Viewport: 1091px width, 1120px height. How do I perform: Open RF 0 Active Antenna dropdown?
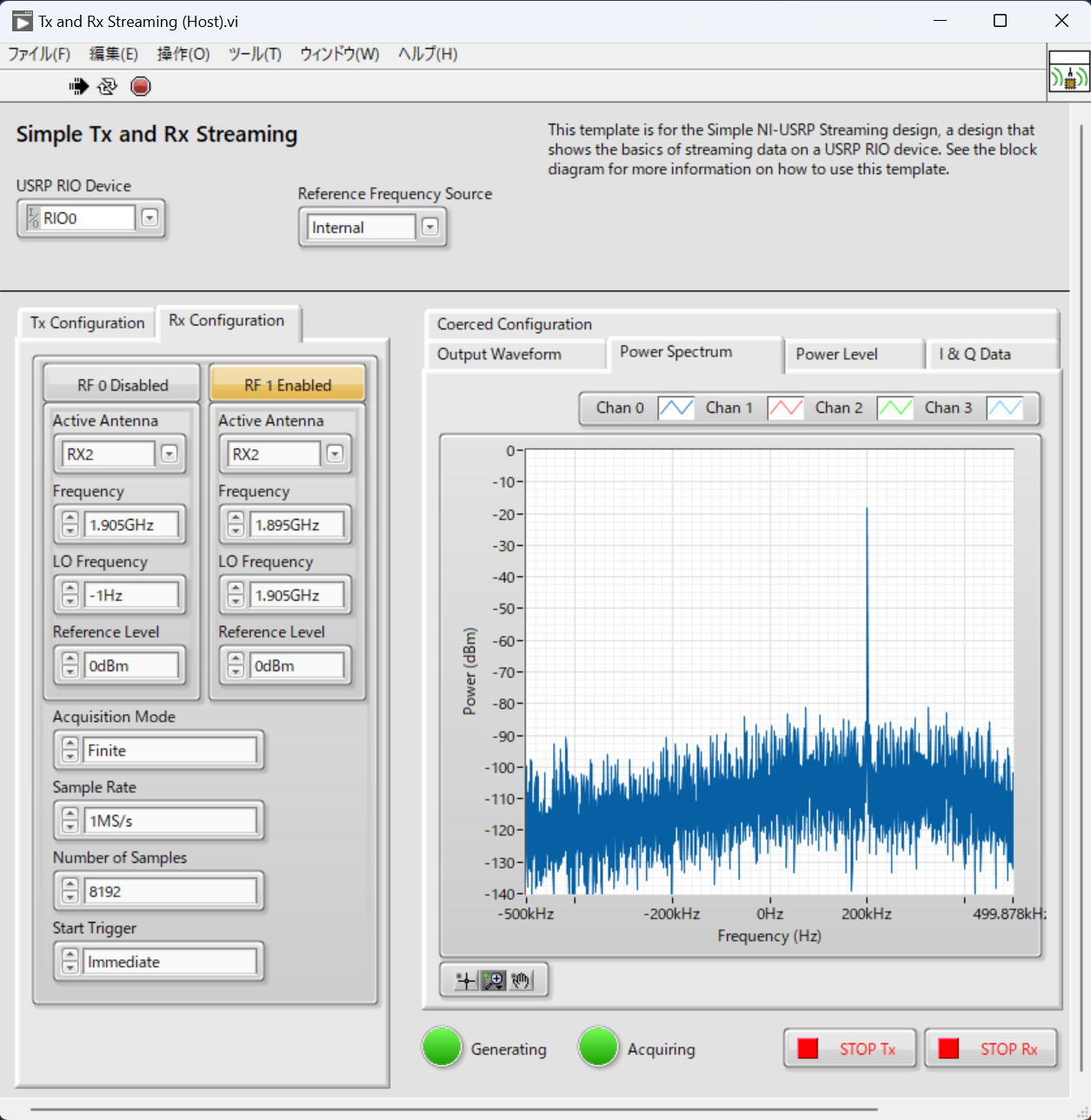170,454
